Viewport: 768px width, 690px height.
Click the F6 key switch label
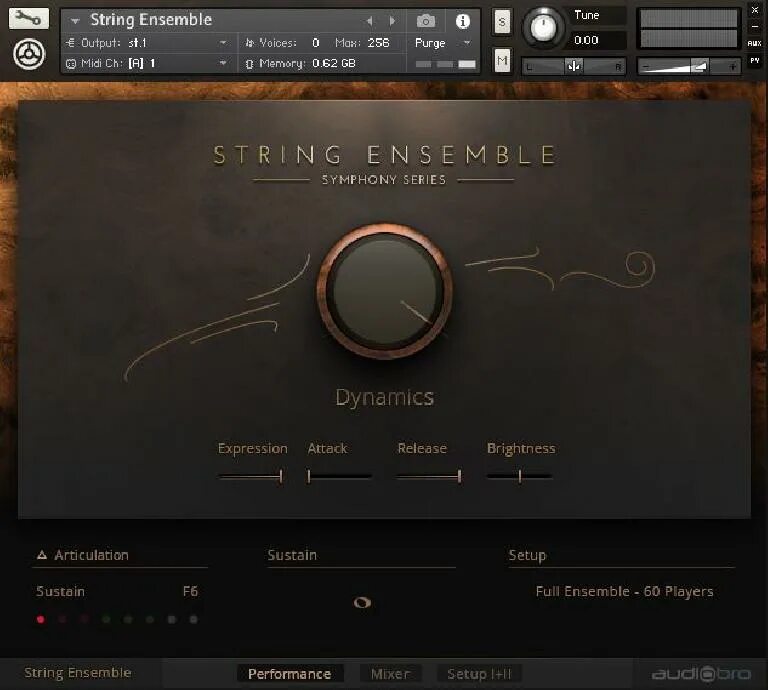191,592
